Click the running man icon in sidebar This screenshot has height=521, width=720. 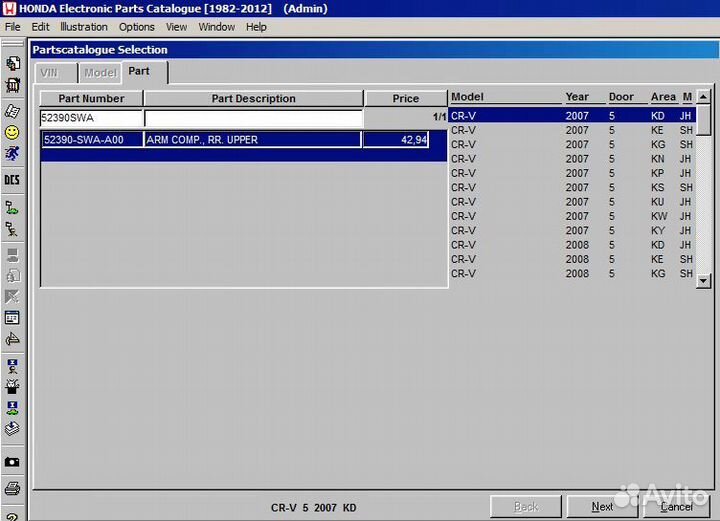(x=12, y=154)
